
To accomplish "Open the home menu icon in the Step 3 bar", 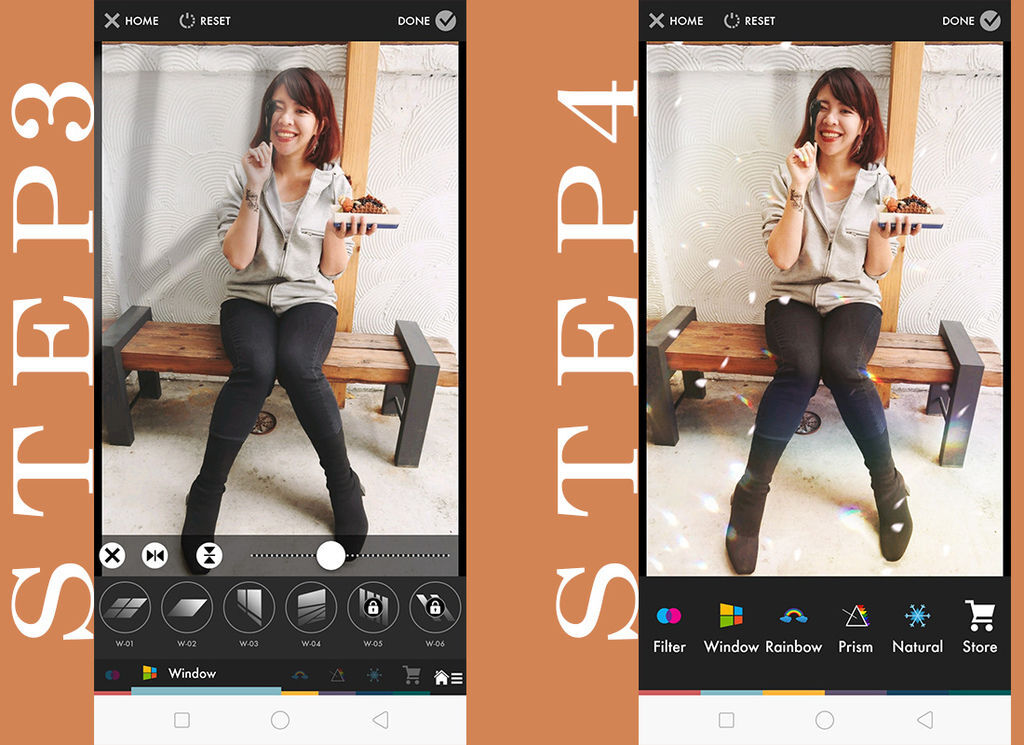I will pos(449,678).
